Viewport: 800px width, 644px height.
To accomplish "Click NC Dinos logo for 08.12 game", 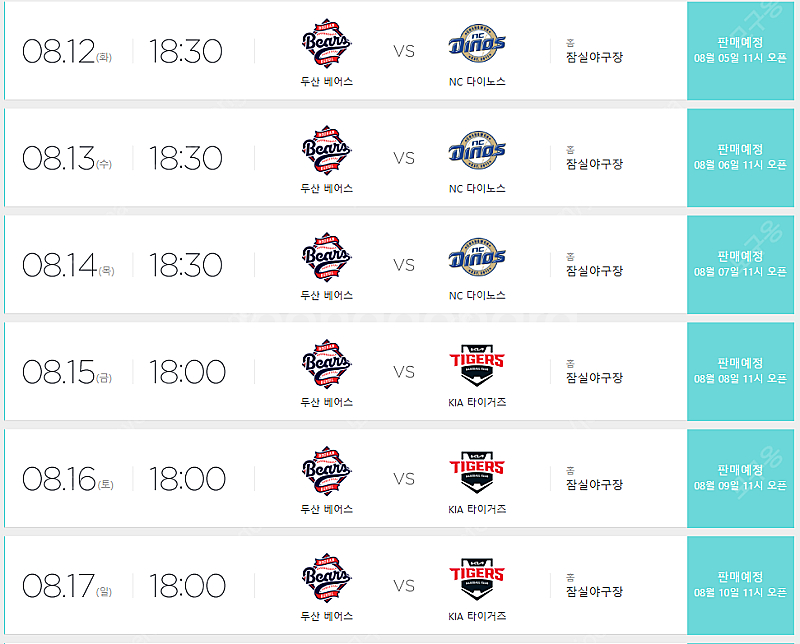I will point(477,43).
